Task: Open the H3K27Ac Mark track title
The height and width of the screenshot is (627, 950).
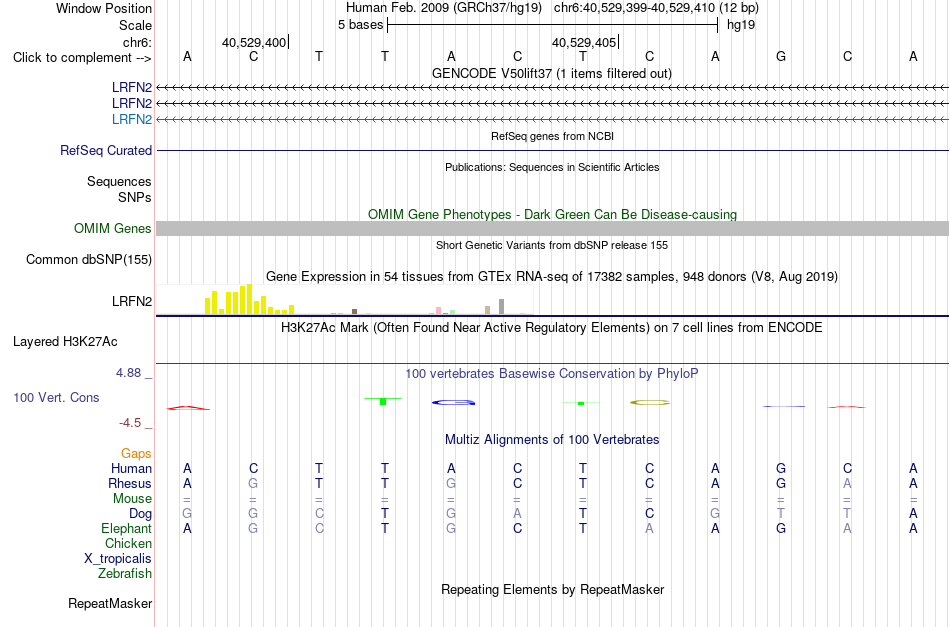Action: point(551,328)
